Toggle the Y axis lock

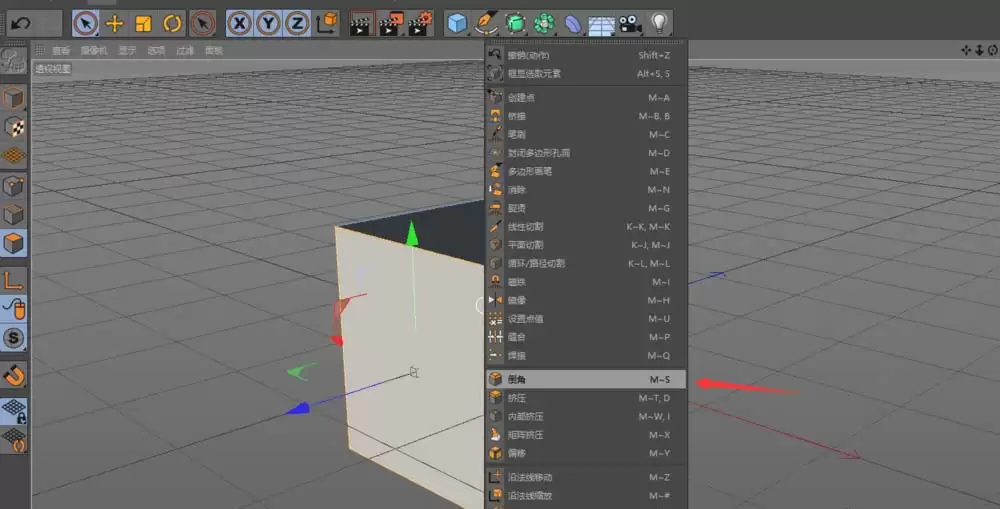(268, 24)
